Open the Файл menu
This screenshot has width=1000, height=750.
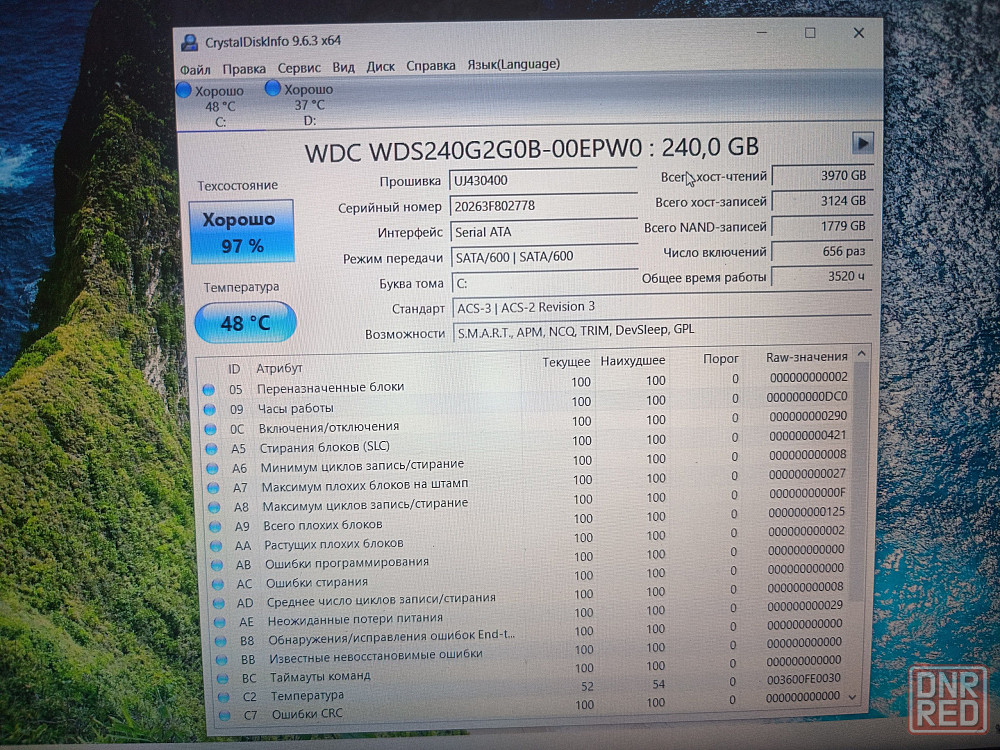coord(195,70)
